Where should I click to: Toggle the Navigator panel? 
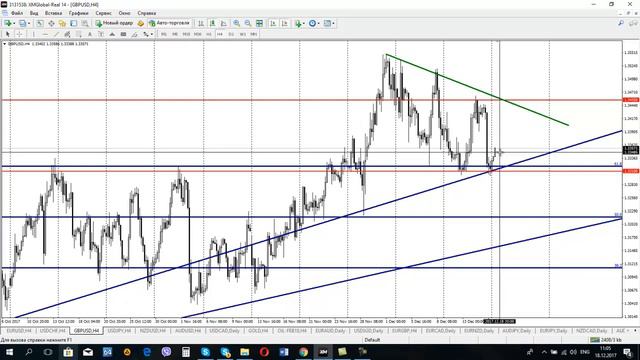62,23
